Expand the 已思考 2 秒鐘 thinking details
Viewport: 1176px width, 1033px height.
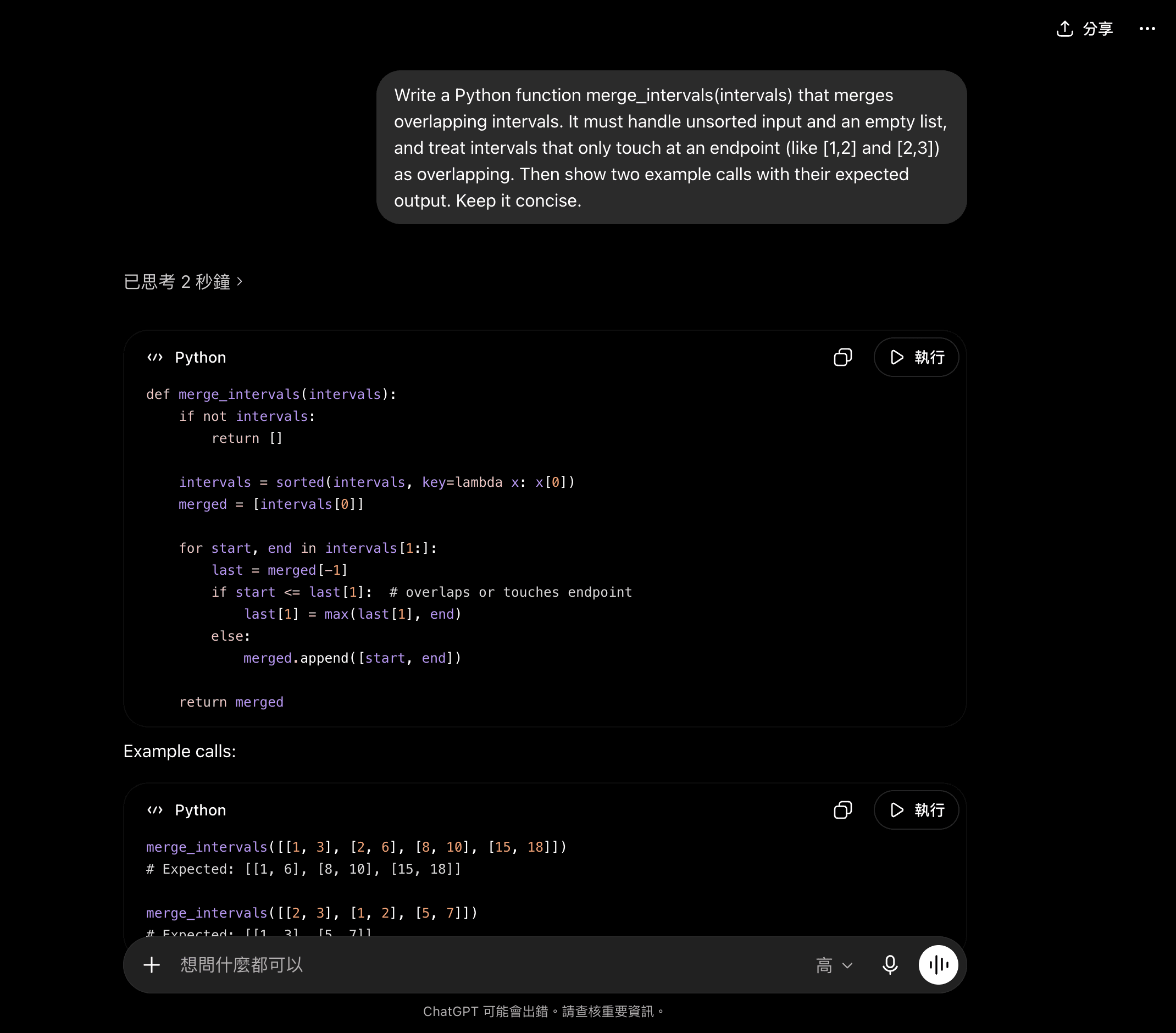pos(183,282)
